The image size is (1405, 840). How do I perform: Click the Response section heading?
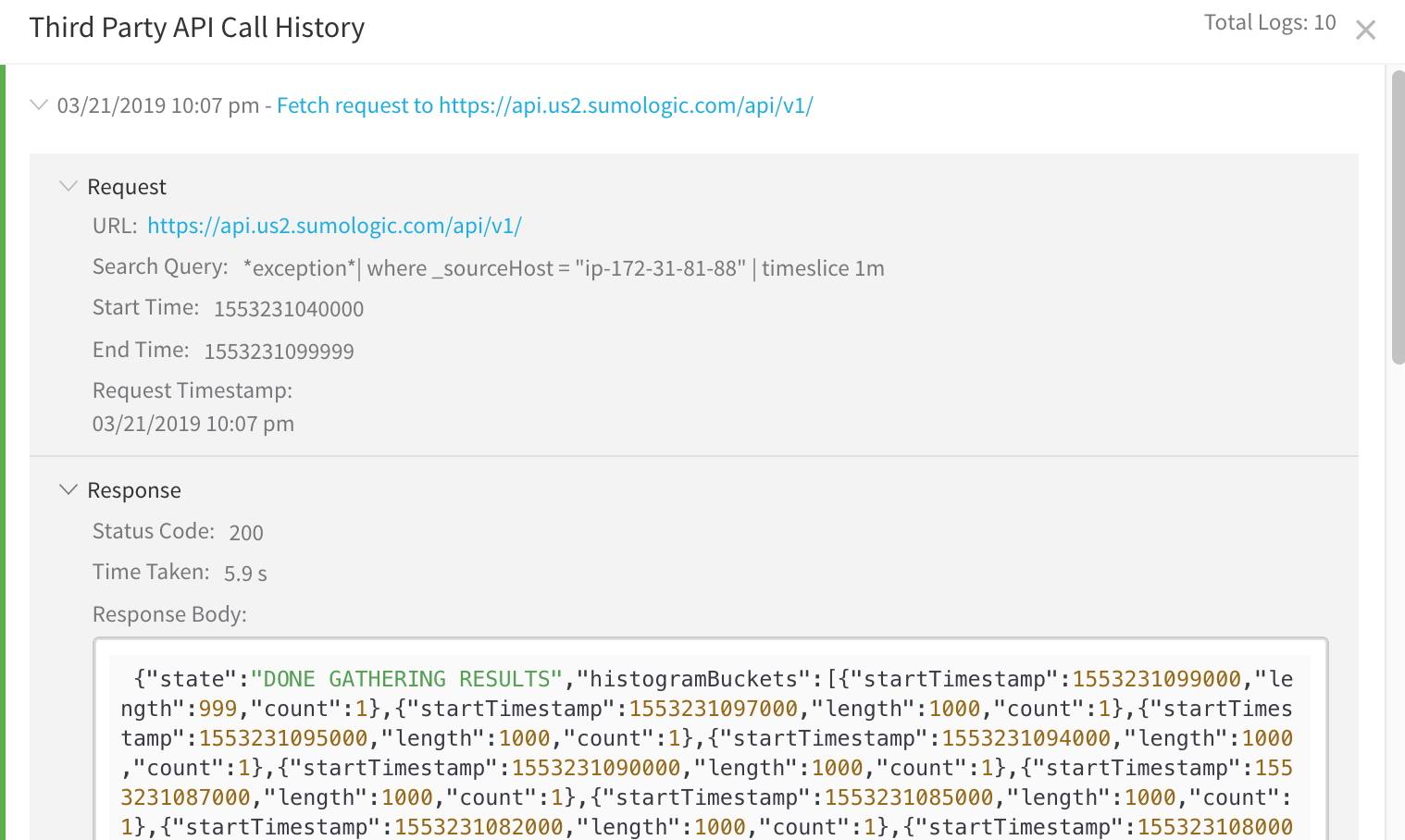[134, 490]
